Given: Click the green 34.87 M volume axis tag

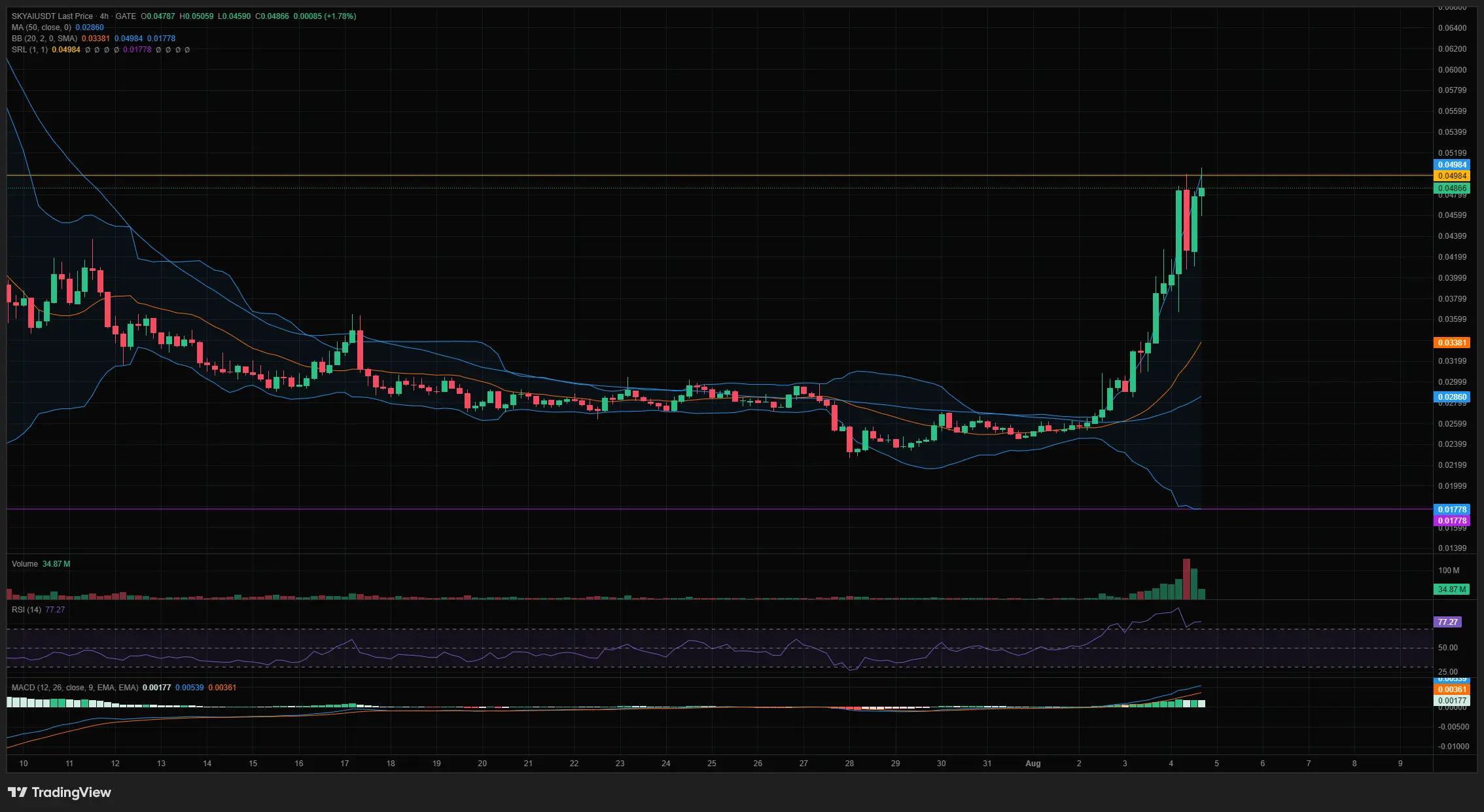Looking at the screenshot, I should pos(1452,590).
